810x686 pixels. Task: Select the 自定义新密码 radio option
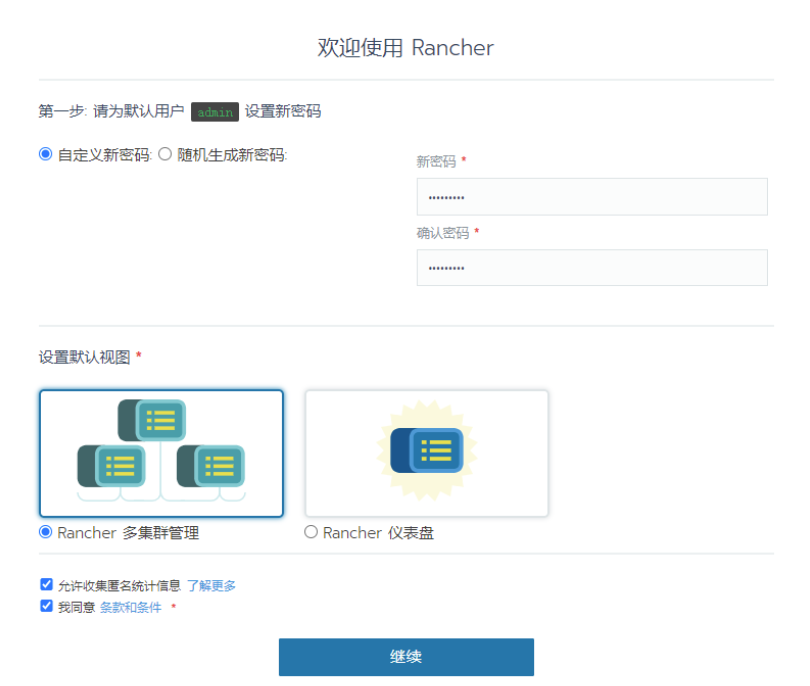[45, 154]
